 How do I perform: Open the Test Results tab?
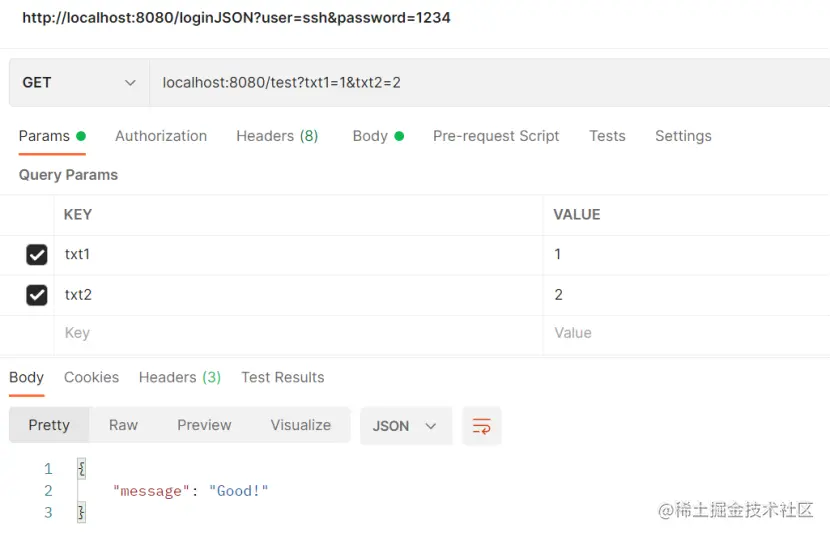283,377
